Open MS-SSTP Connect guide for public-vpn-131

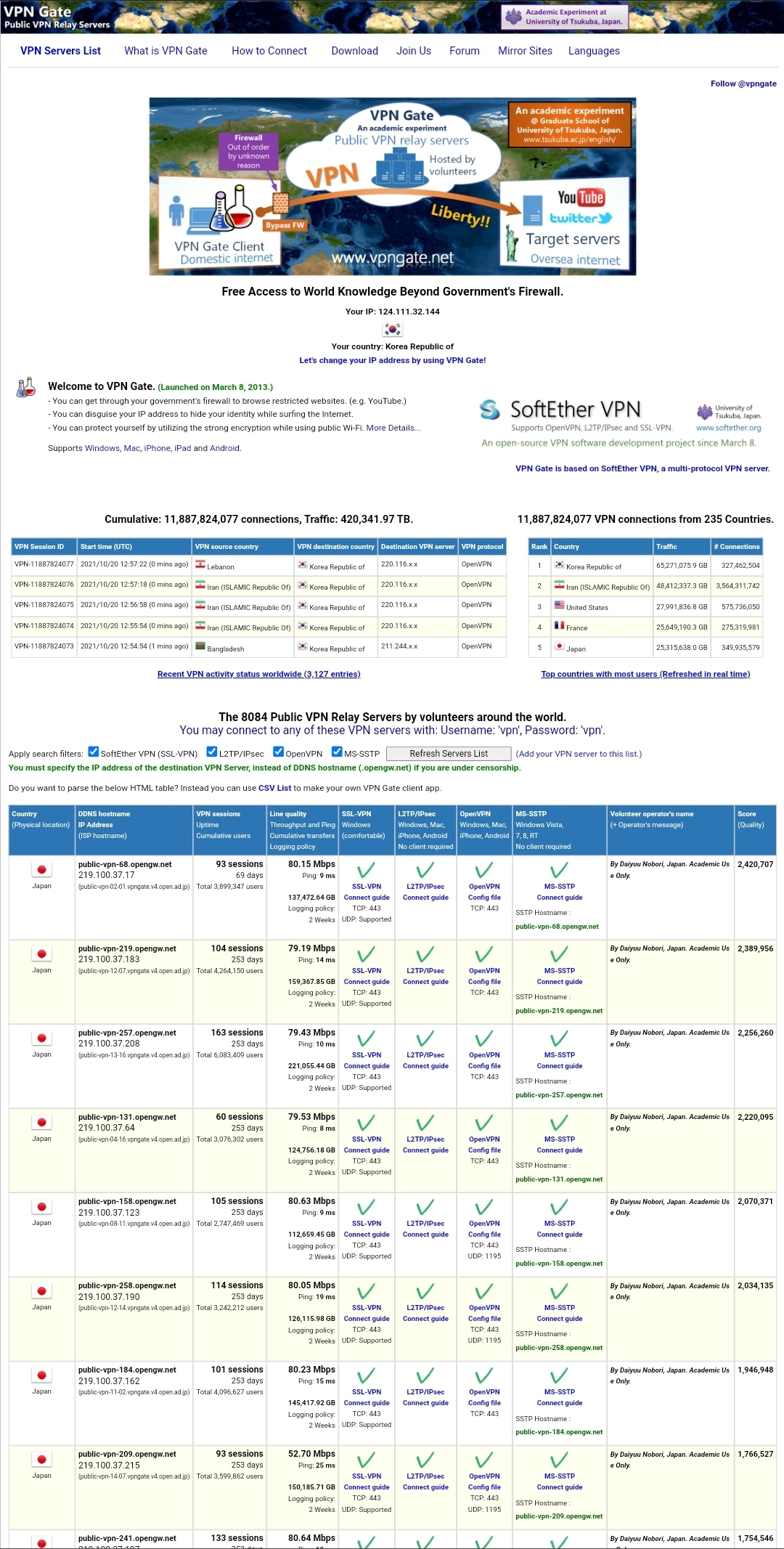click(x=560, y=1150)
